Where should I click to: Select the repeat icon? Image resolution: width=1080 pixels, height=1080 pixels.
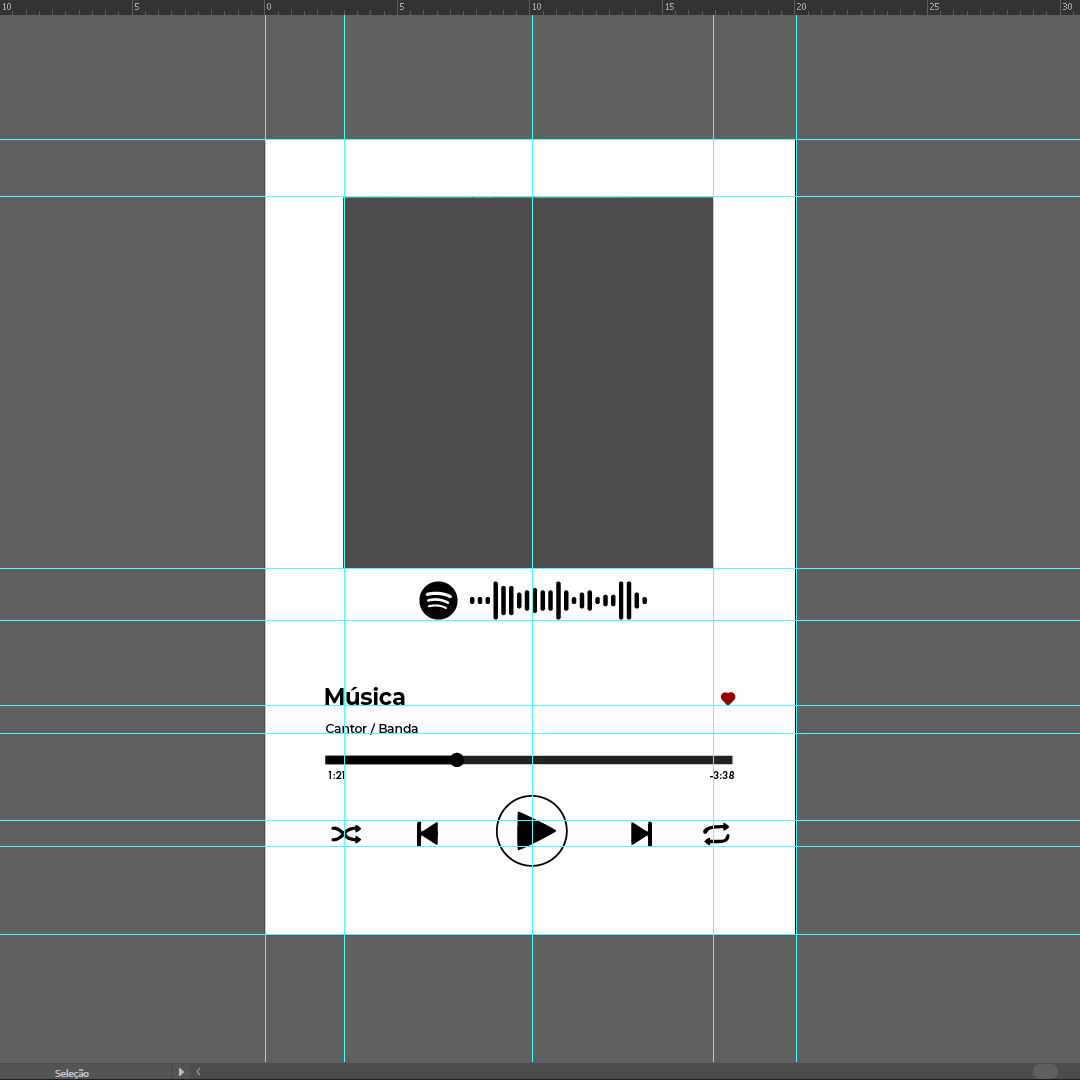[716, 834]
